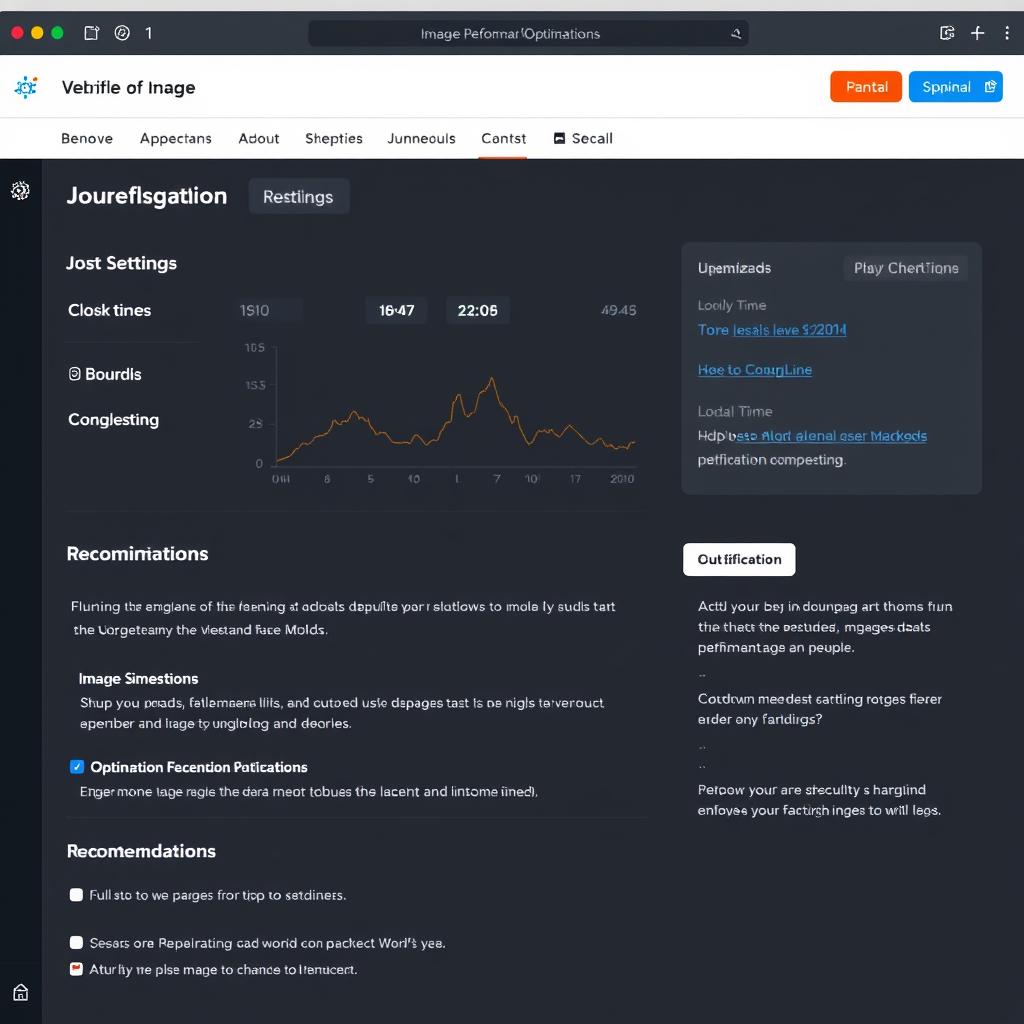Click the icon next to Bourdls
Image resolution: width=1024 pixels, height=1024 pixels.
point(74,374)
